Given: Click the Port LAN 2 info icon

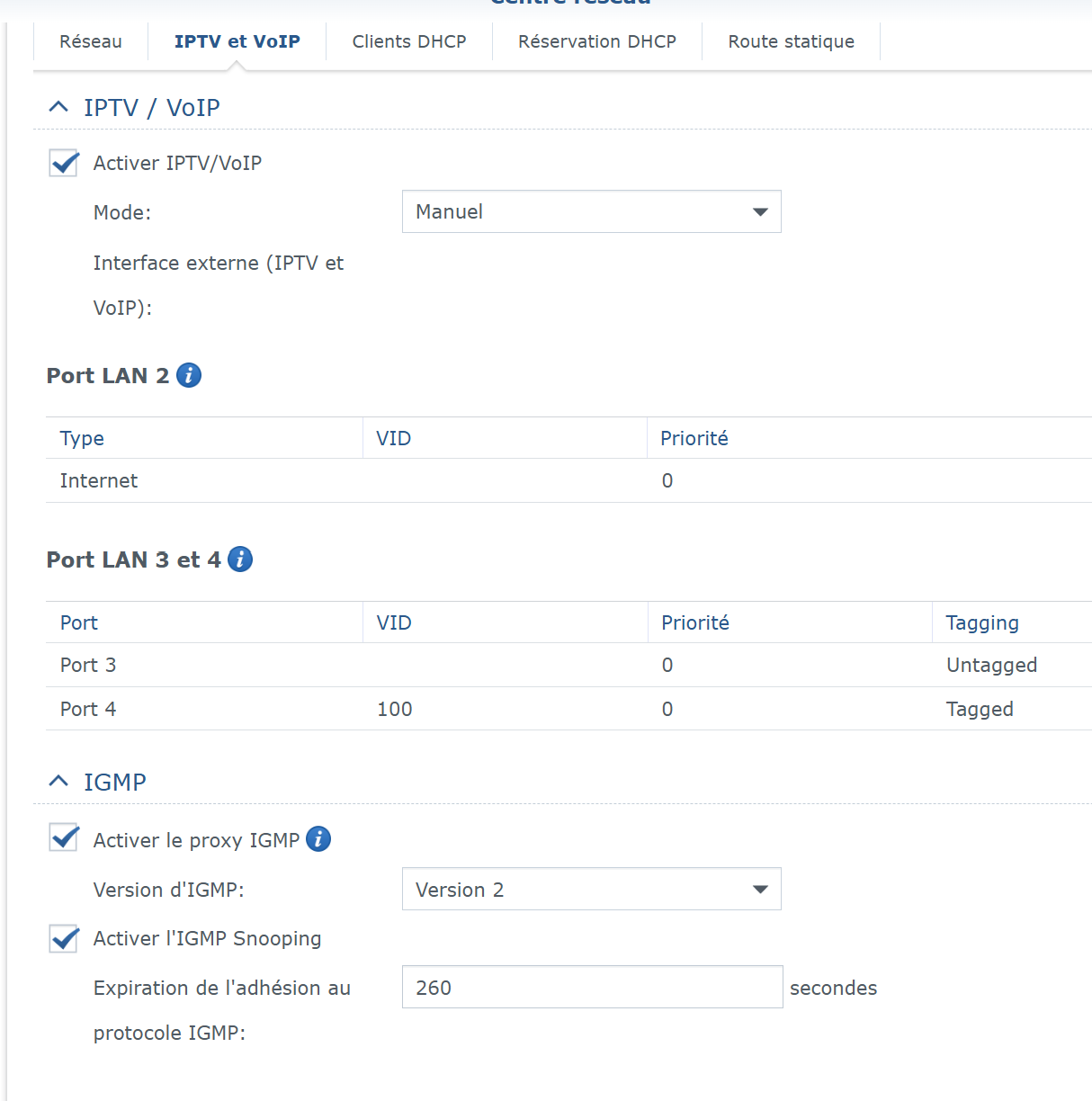Looking at the screenshot, I should click(189, 375).
